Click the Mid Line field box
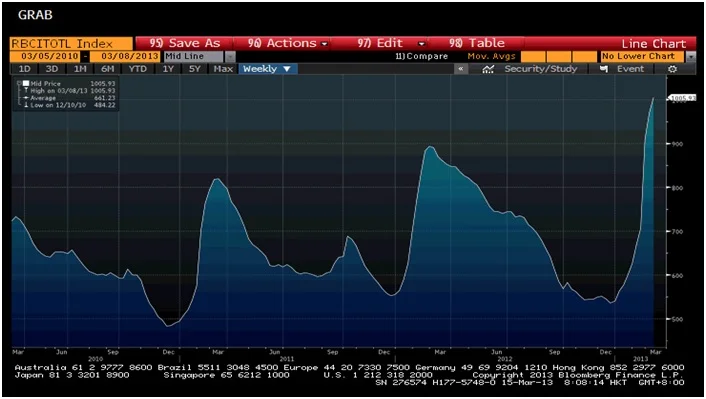The width and height of the screenshot is (706, 399). [194, 56]
